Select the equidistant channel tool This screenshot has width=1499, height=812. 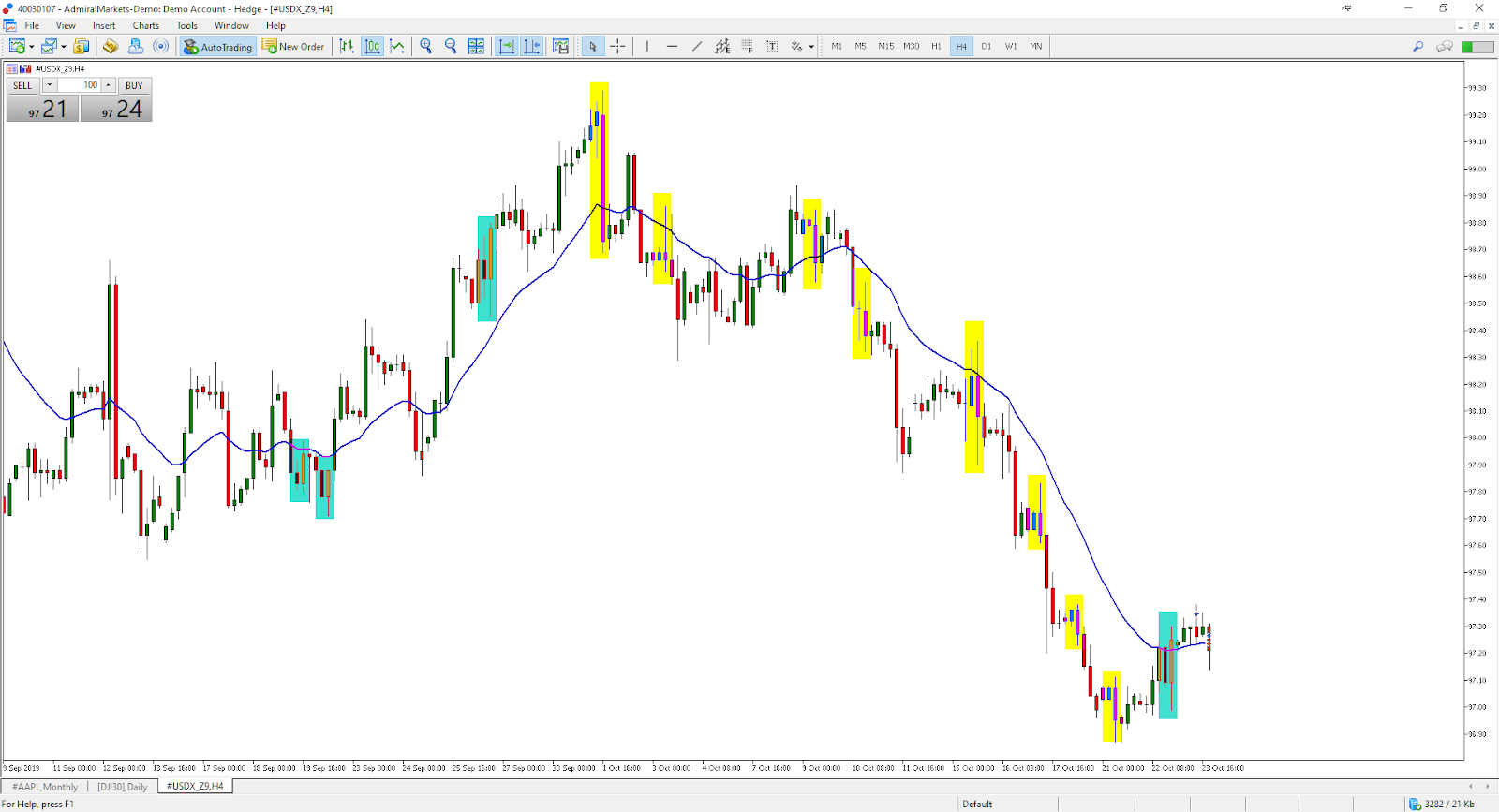pyautogui.click(x=722, y=46)
